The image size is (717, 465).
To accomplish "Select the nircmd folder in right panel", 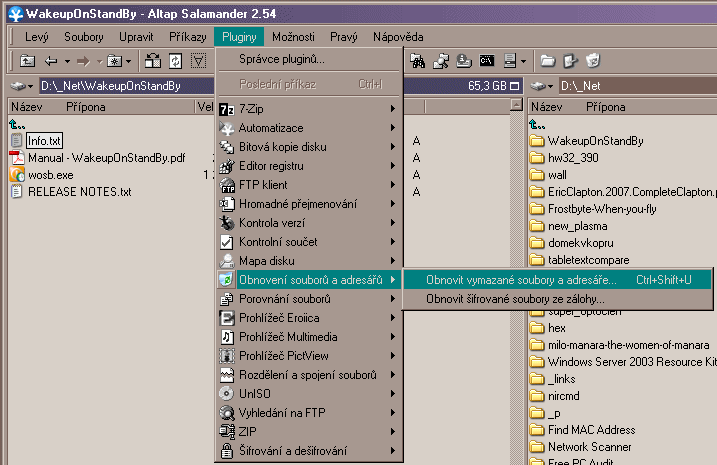I will click(x=563, y=396).
